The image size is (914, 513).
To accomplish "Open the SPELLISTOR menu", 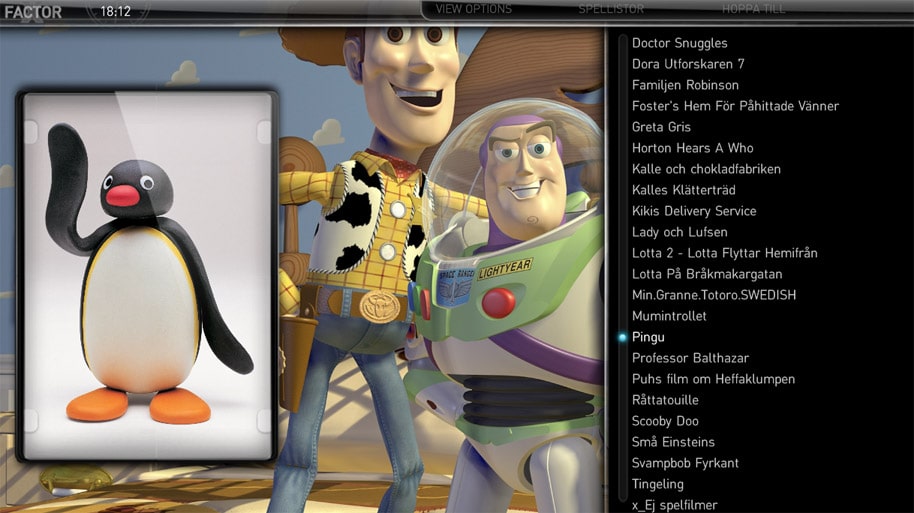I will tap(611, 9).
